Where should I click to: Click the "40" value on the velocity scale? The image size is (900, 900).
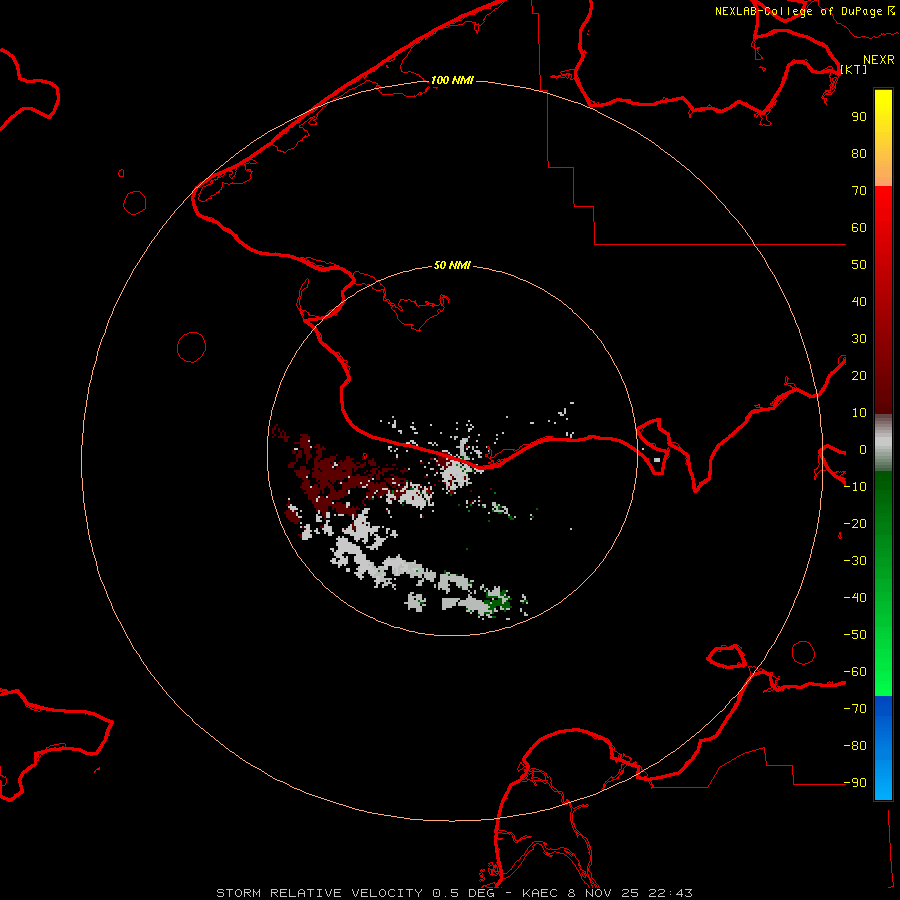859,301
